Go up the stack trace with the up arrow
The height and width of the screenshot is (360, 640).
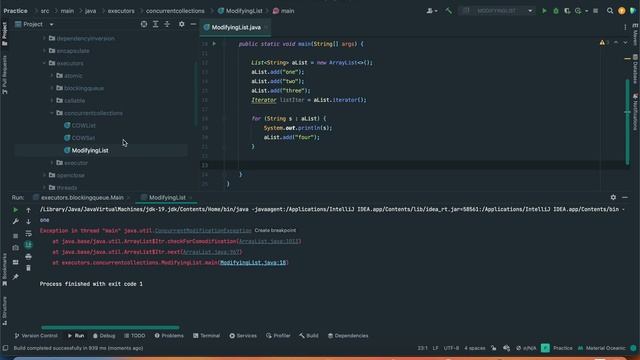click(x=29, y=210)
